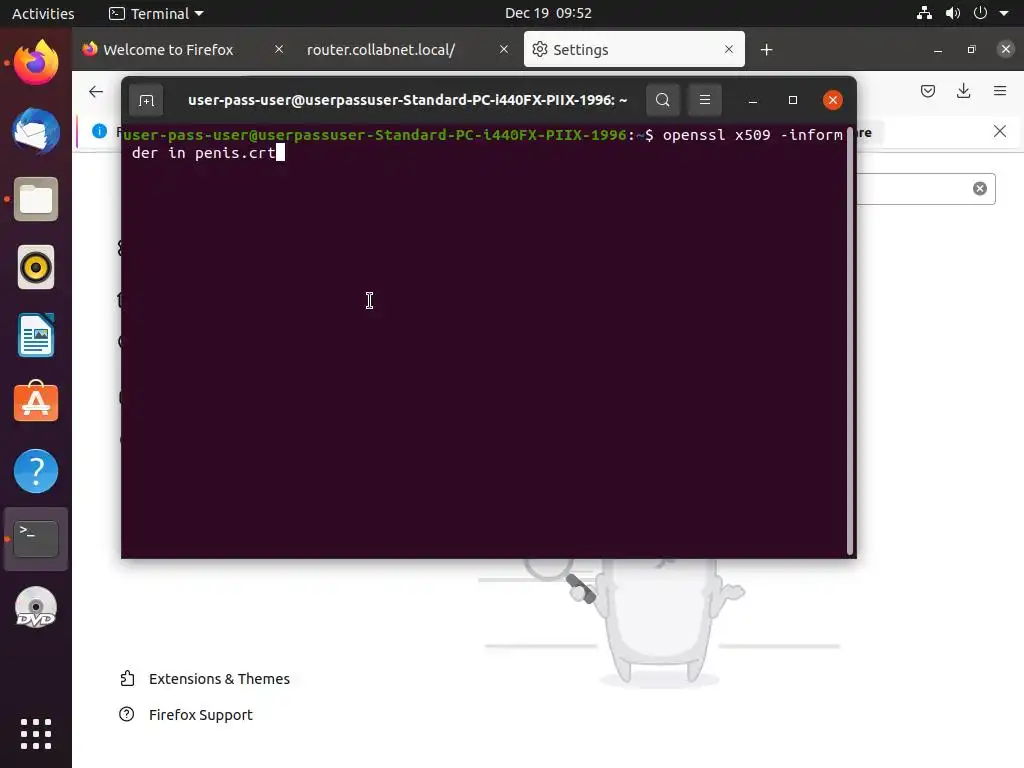
Task: Show Applications grid in the dock
Action: click(x=36, y=734)
